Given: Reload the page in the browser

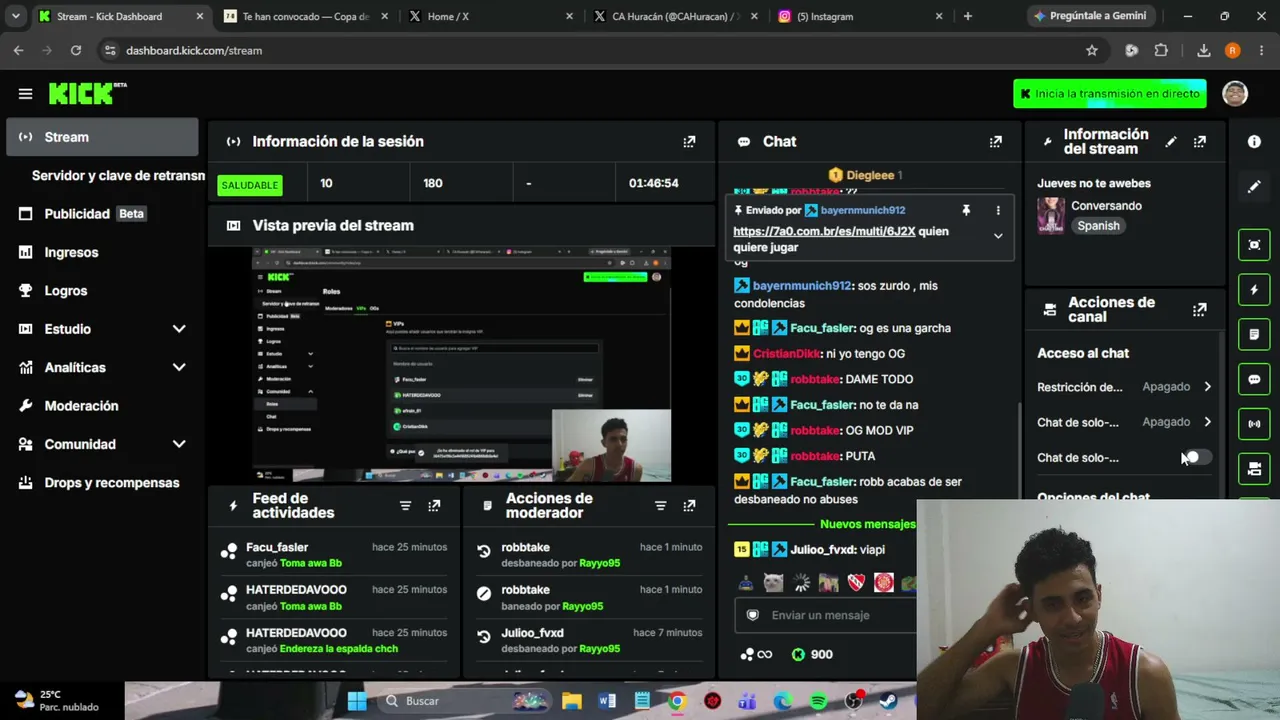Looking at the screenshot, I should point(75,50).
